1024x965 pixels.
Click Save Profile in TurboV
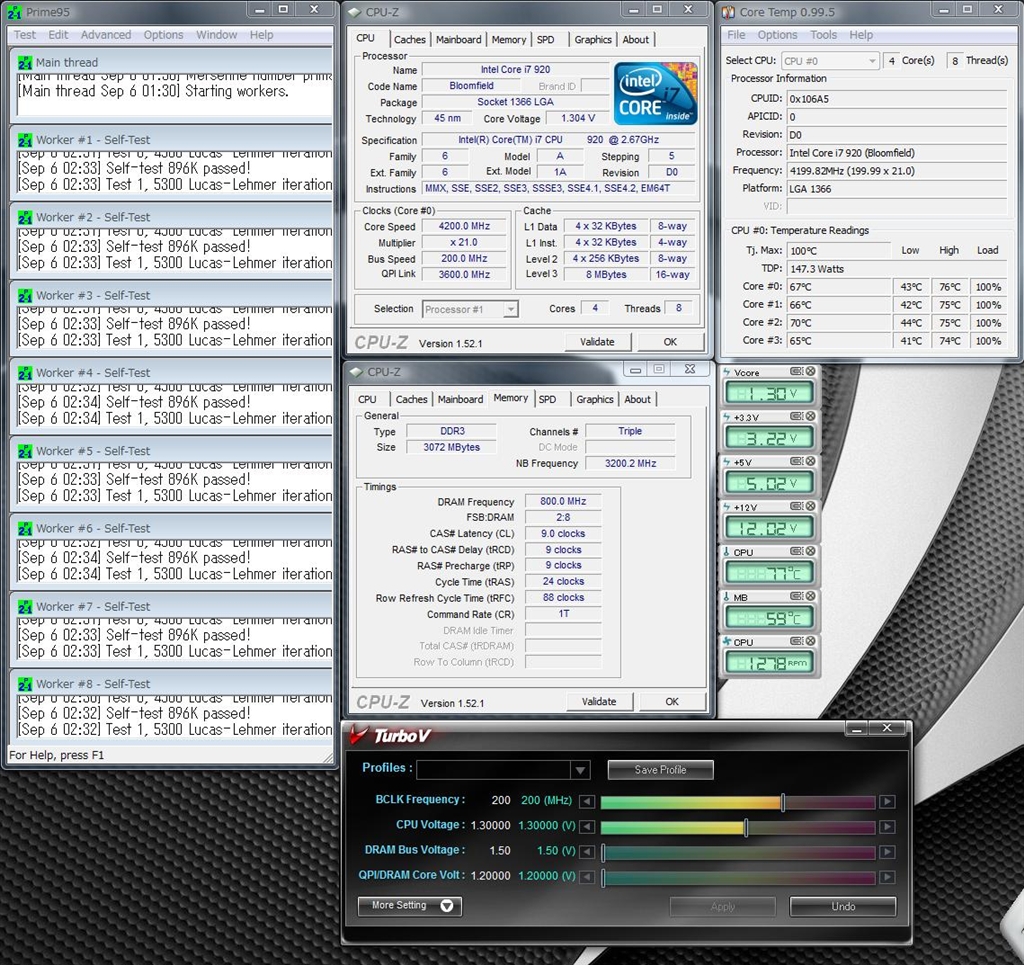[x=660, y=770]
